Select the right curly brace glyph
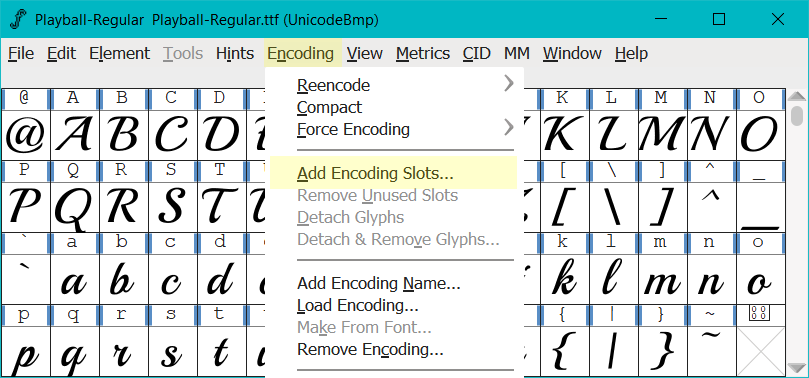 [663, 351]
